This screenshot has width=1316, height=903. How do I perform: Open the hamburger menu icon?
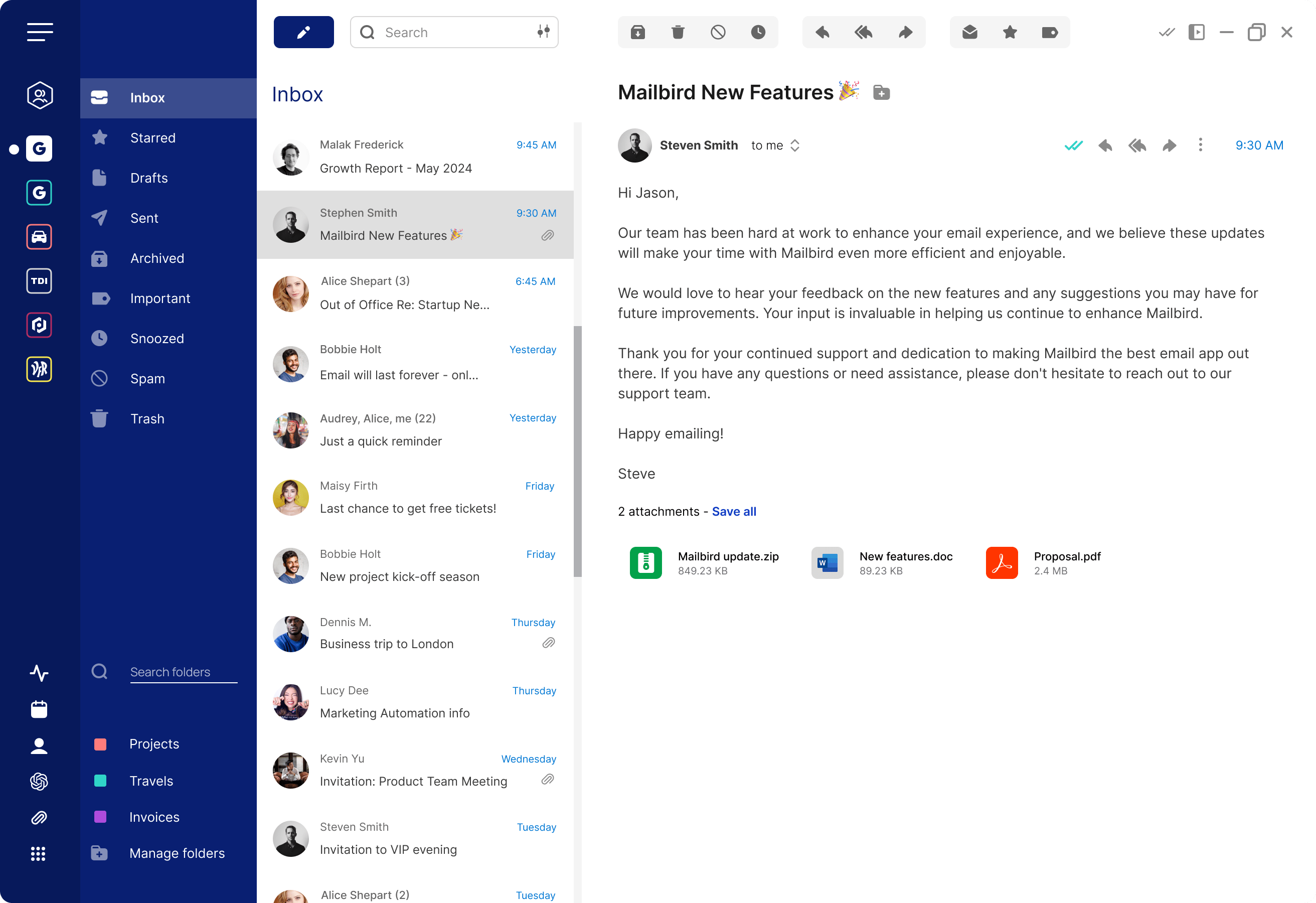[x=40, y=32]
